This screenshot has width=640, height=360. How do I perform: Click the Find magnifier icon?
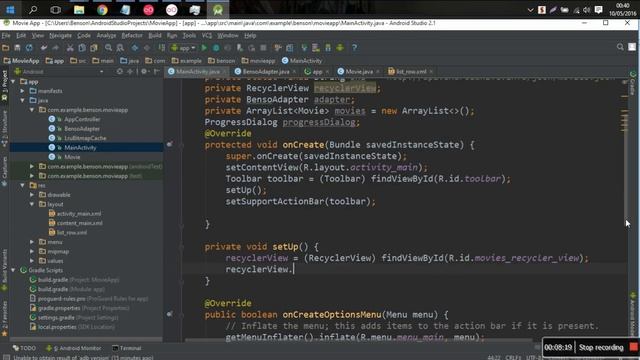tap(108, 48)
